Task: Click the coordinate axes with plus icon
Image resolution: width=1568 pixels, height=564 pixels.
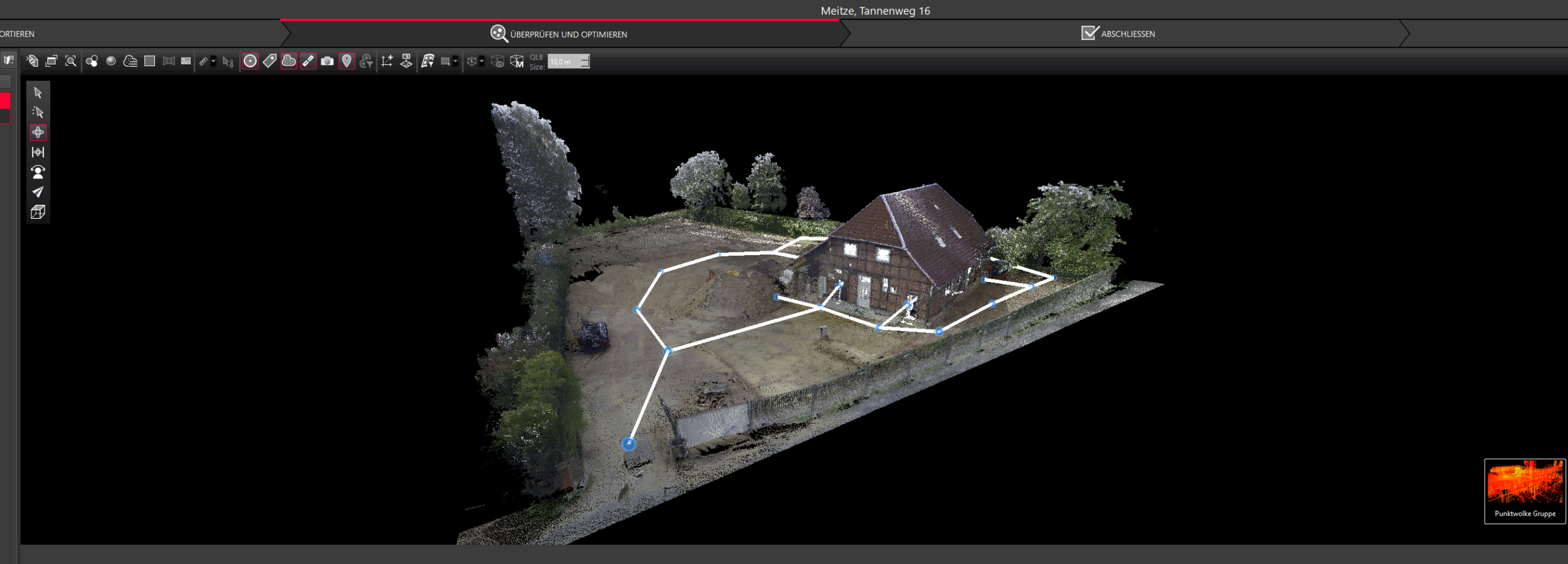Action: pyautogui.click(x=387, y=61)
